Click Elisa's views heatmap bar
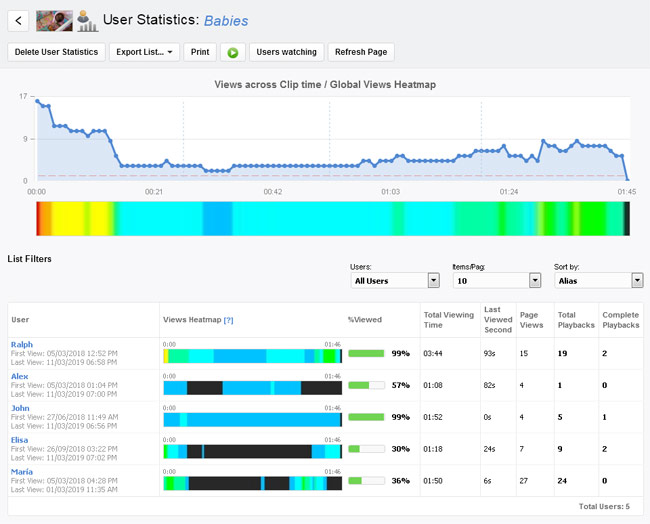 click(253, 451)
